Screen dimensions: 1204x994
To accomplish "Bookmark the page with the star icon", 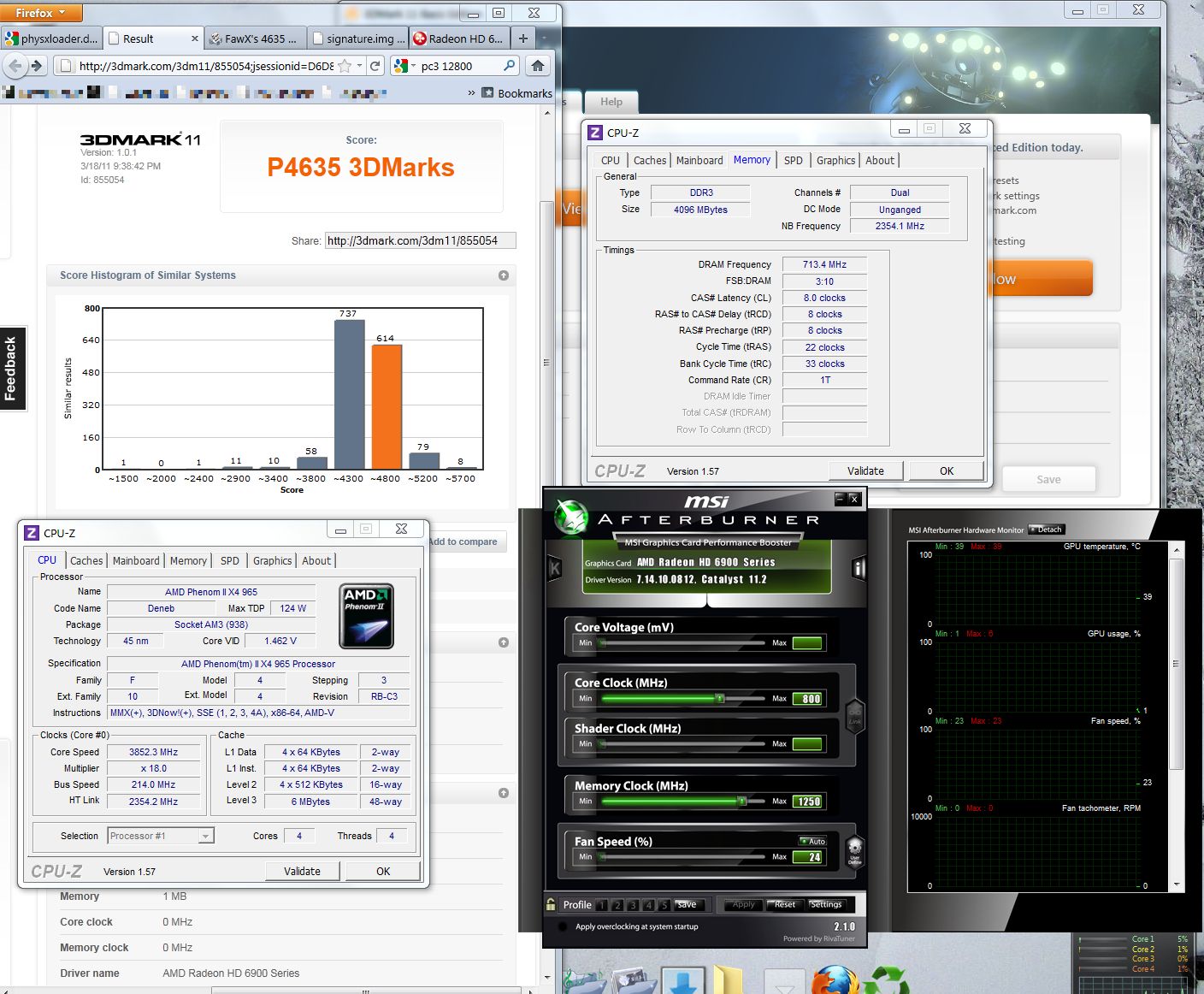I will [345, 66].
